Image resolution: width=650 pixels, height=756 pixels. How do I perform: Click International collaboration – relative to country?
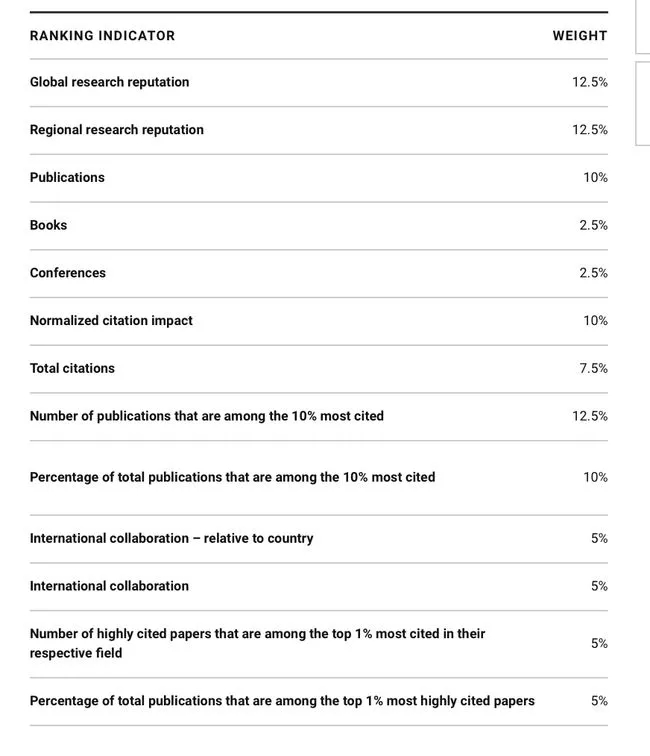[x=172, y=538]
